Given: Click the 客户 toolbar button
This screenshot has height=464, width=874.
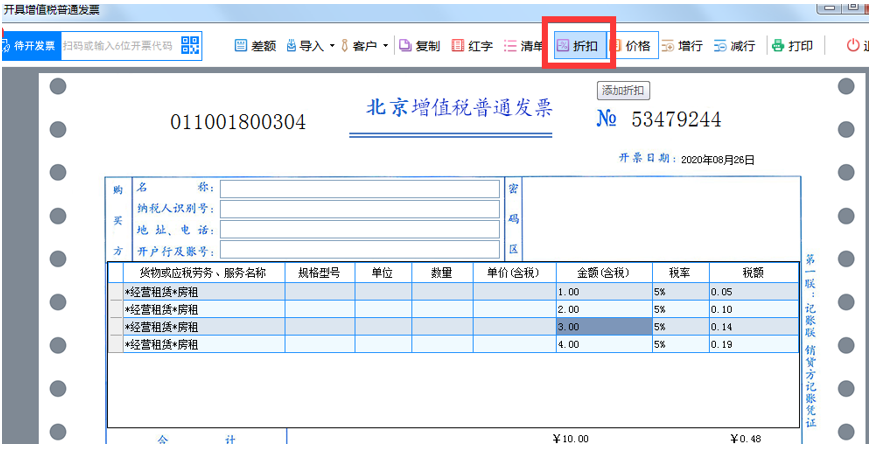Looking at the screenshot, I should [x=359, y=46].
